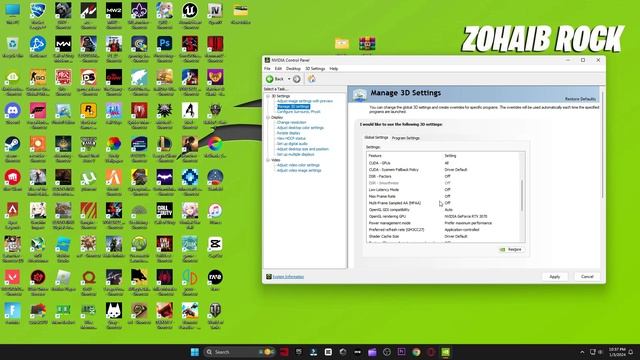Open the Fortnite desktop shortcut

pyautogui.click(x=13, y=314)
